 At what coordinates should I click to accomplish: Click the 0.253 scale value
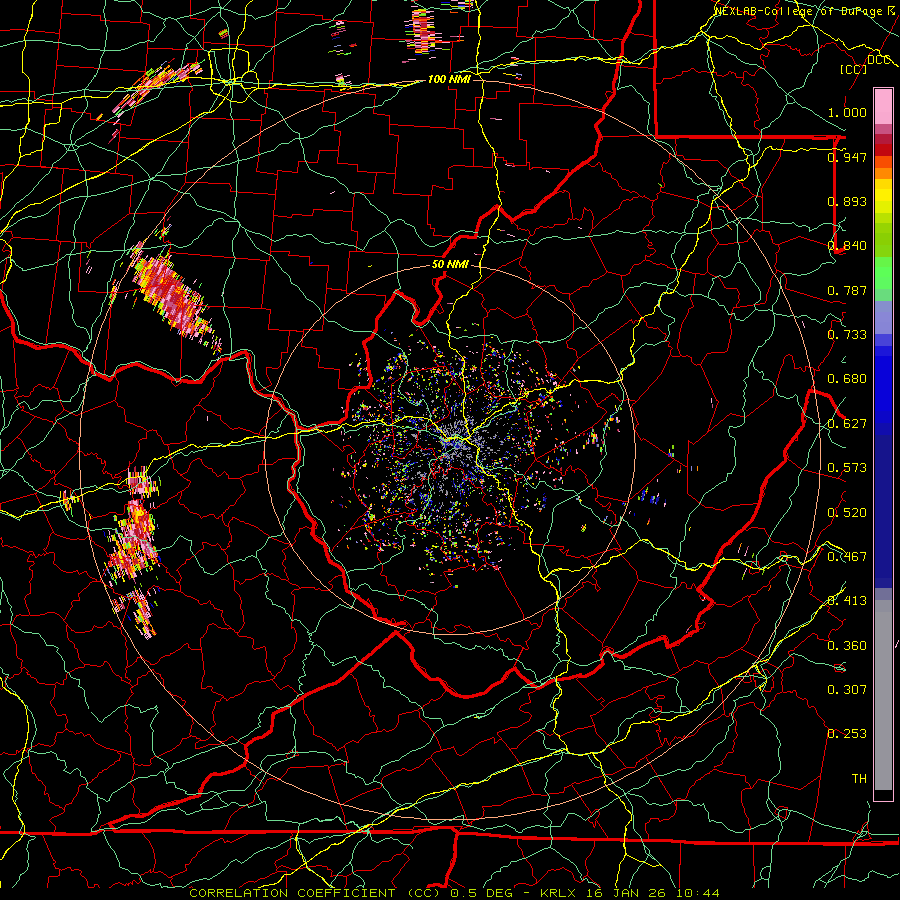847,734
